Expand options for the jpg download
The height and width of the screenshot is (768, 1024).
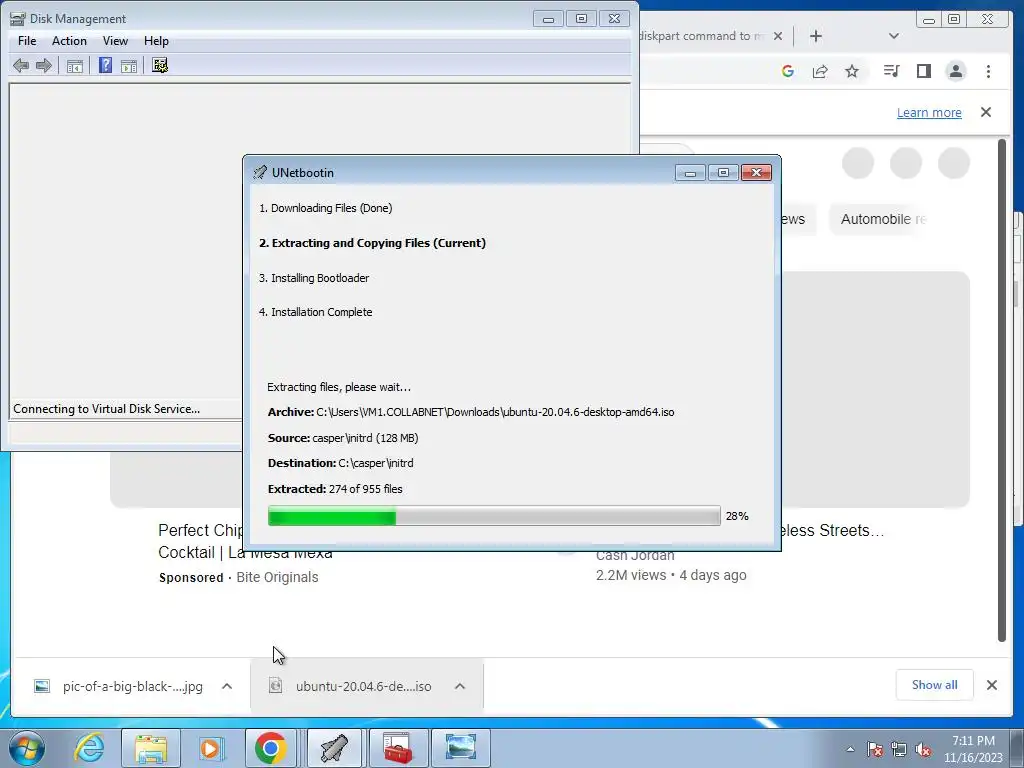(227, 686)
